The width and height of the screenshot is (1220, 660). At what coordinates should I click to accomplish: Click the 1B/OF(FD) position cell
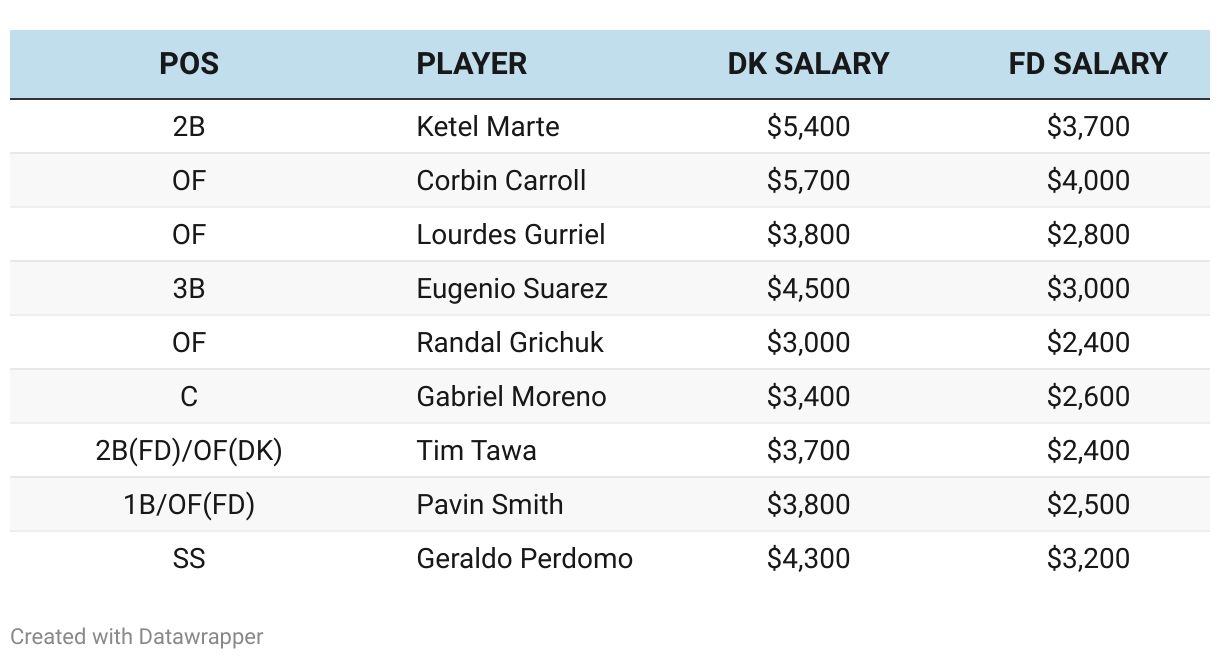(x=189, y=505)
